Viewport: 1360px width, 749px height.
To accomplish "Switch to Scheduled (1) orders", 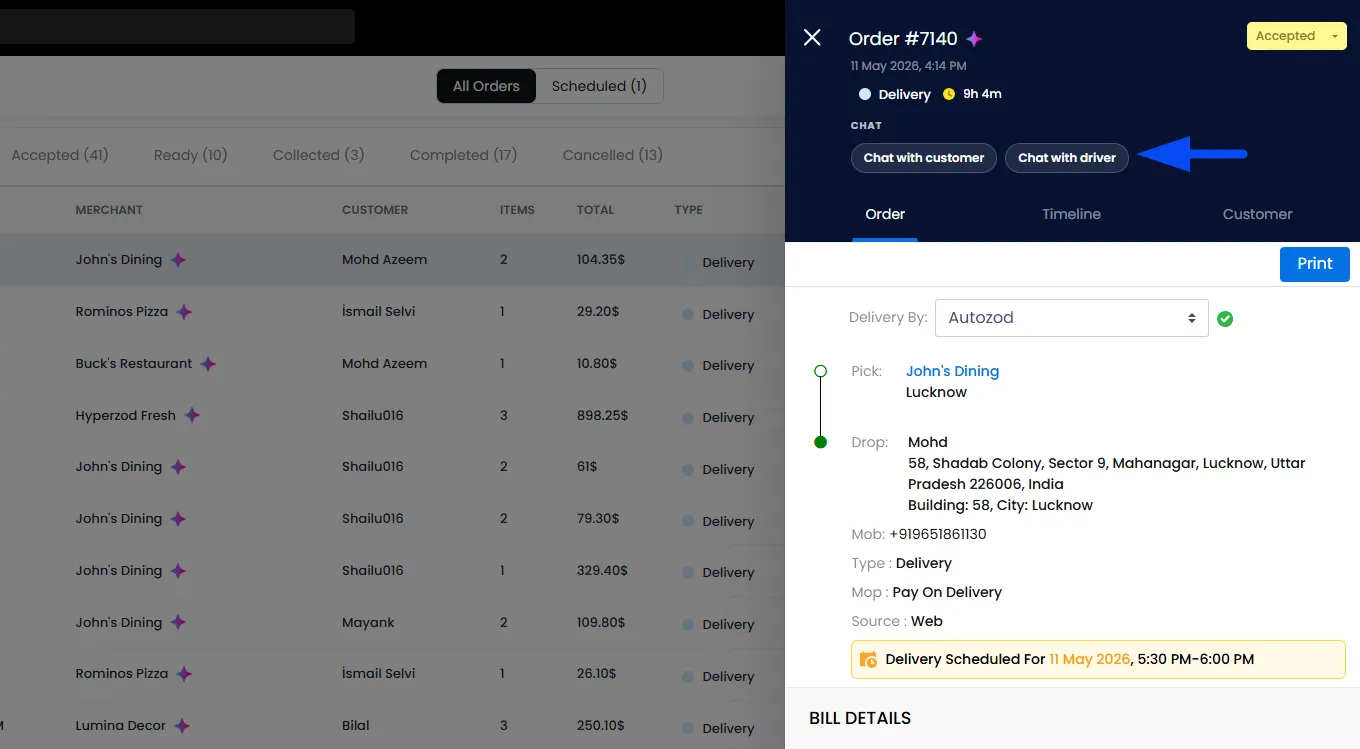I will [599, 86].
